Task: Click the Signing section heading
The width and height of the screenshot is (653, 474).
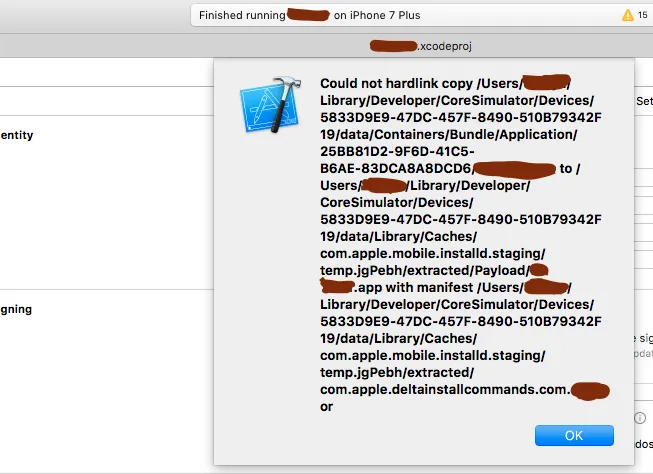Action: click(x=16, y=309)
